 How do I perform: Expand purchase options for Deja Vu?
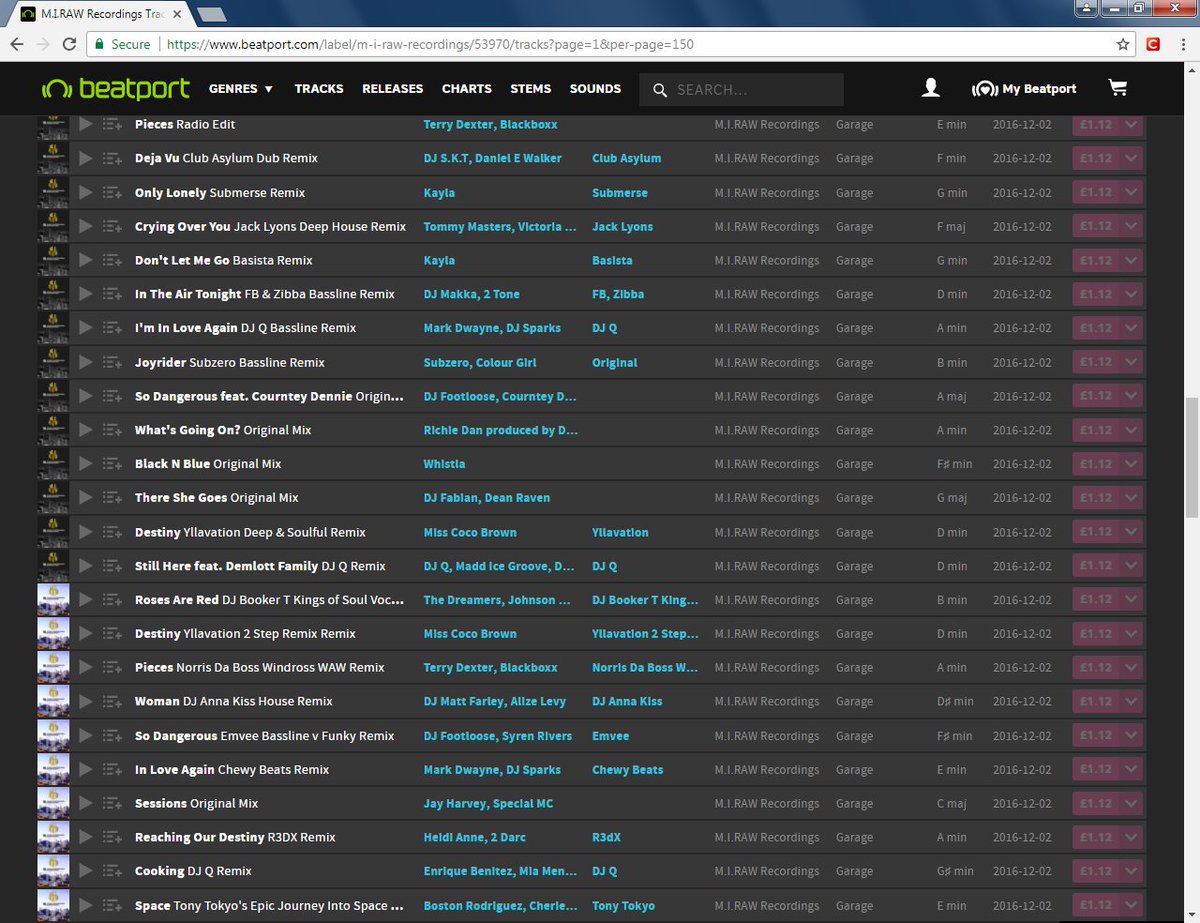tap(1131, 158)
